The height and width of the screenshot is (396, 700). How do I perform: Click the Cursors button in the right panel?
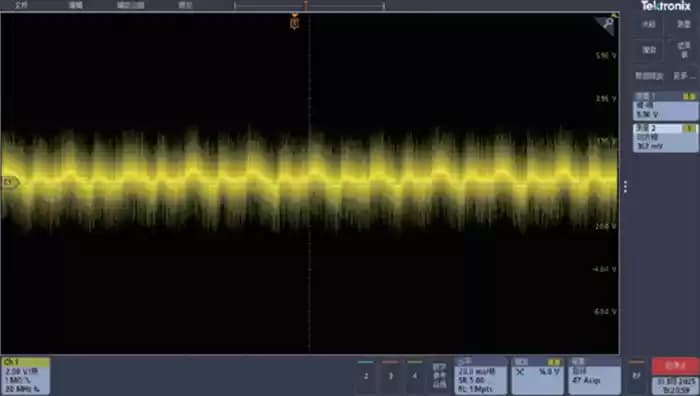click(649, 25)
